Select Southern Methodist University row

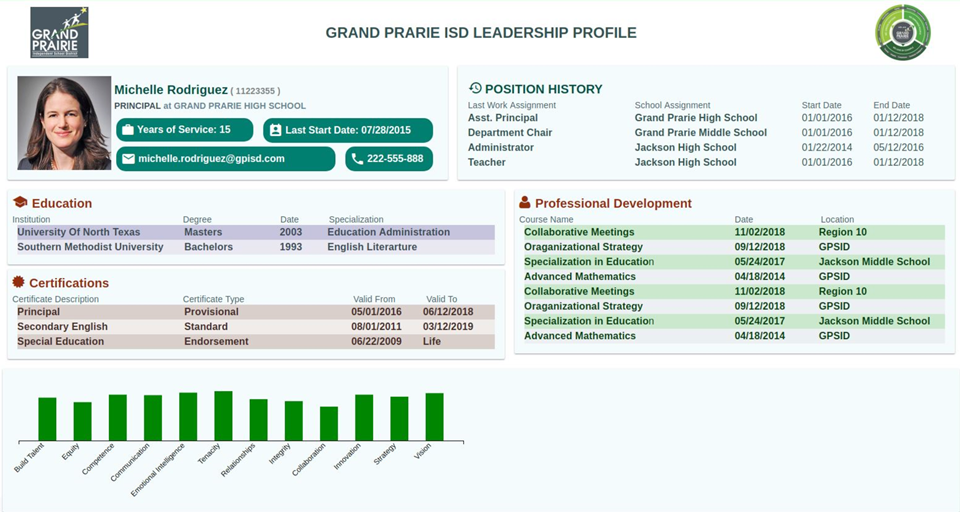point(255,247)
